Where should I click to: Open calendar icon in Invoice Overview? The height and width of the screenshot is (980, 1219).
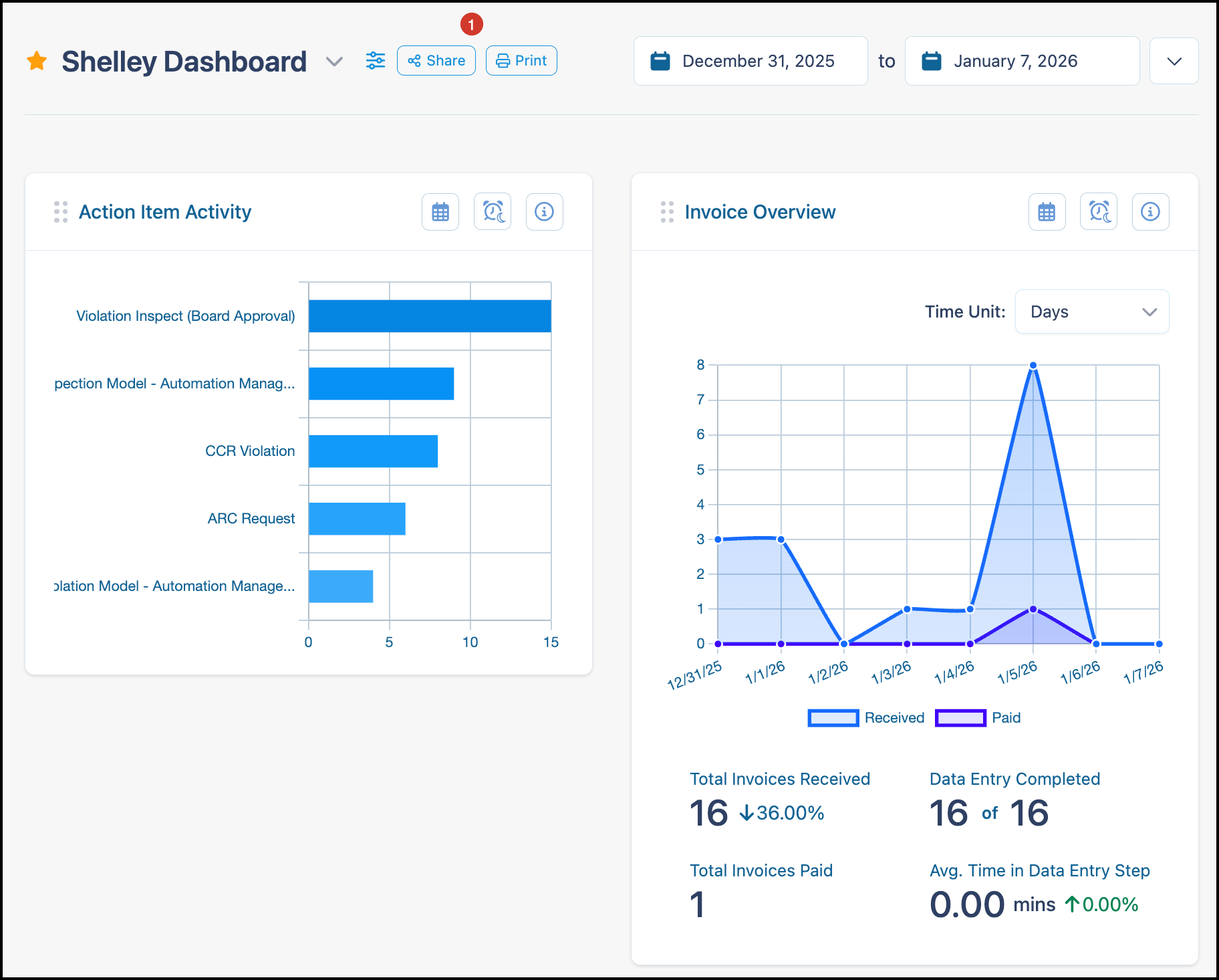tap(1047, 212)
